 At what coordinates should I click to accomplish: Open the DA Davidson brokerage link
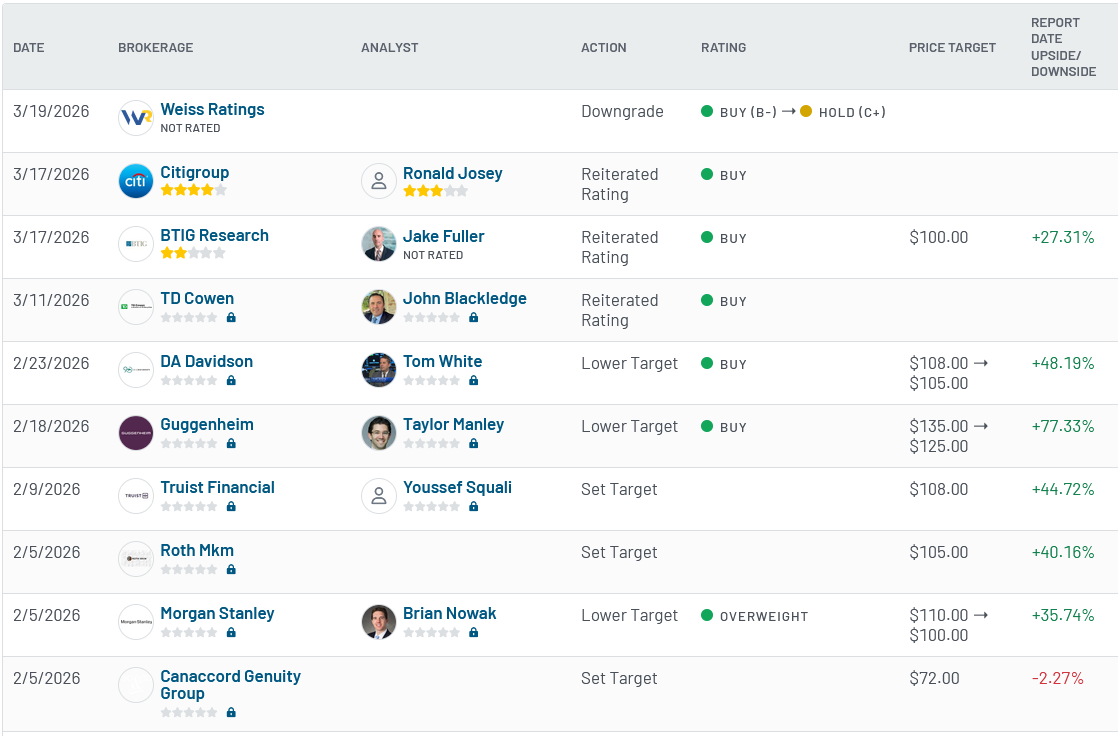click(207, 361)
